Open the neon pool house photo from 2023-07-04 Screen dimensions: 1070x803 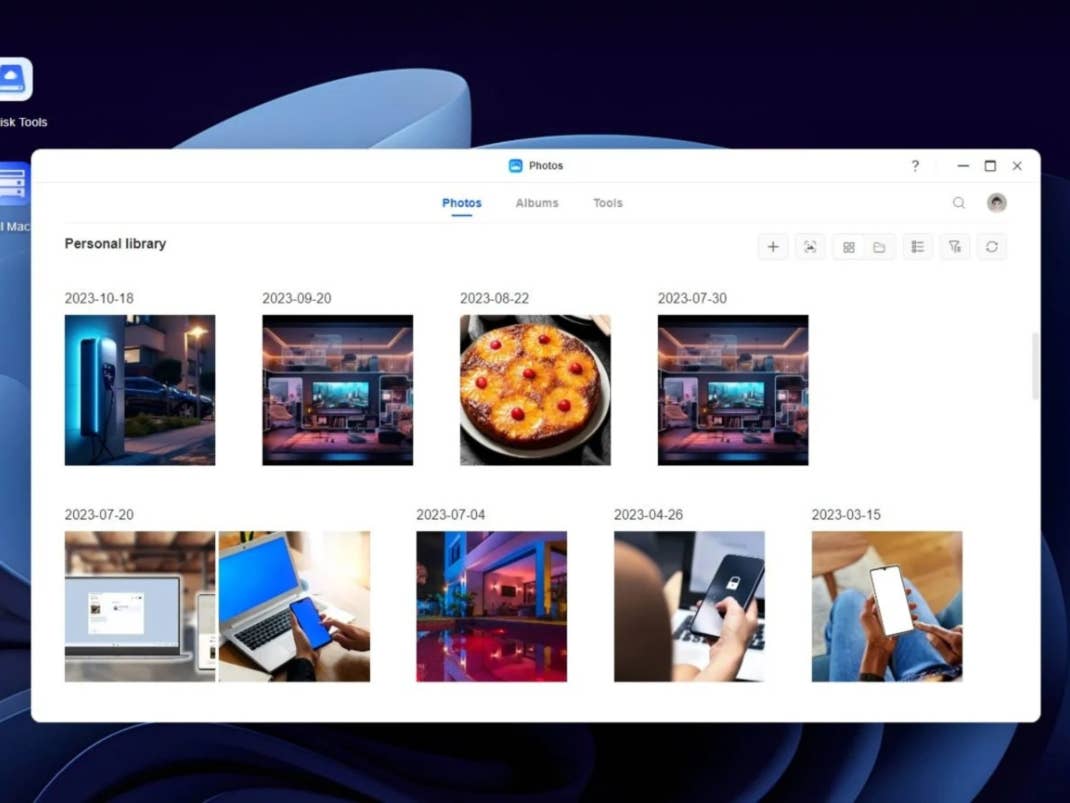(x=491, y=607)
